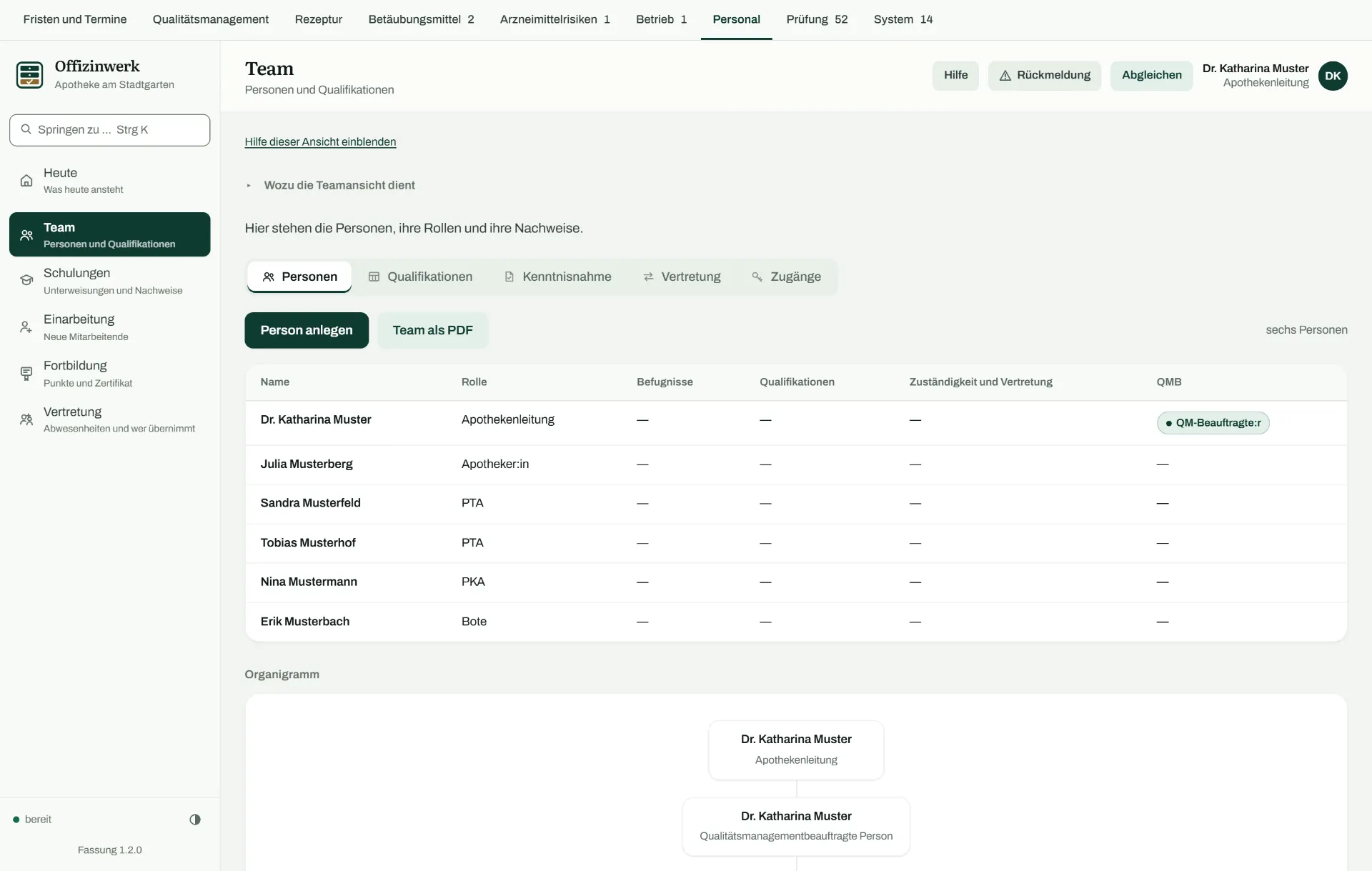Screen dimensions: 1372x871
Task: Open the Hilfe button in header
Action: point(955,76)
